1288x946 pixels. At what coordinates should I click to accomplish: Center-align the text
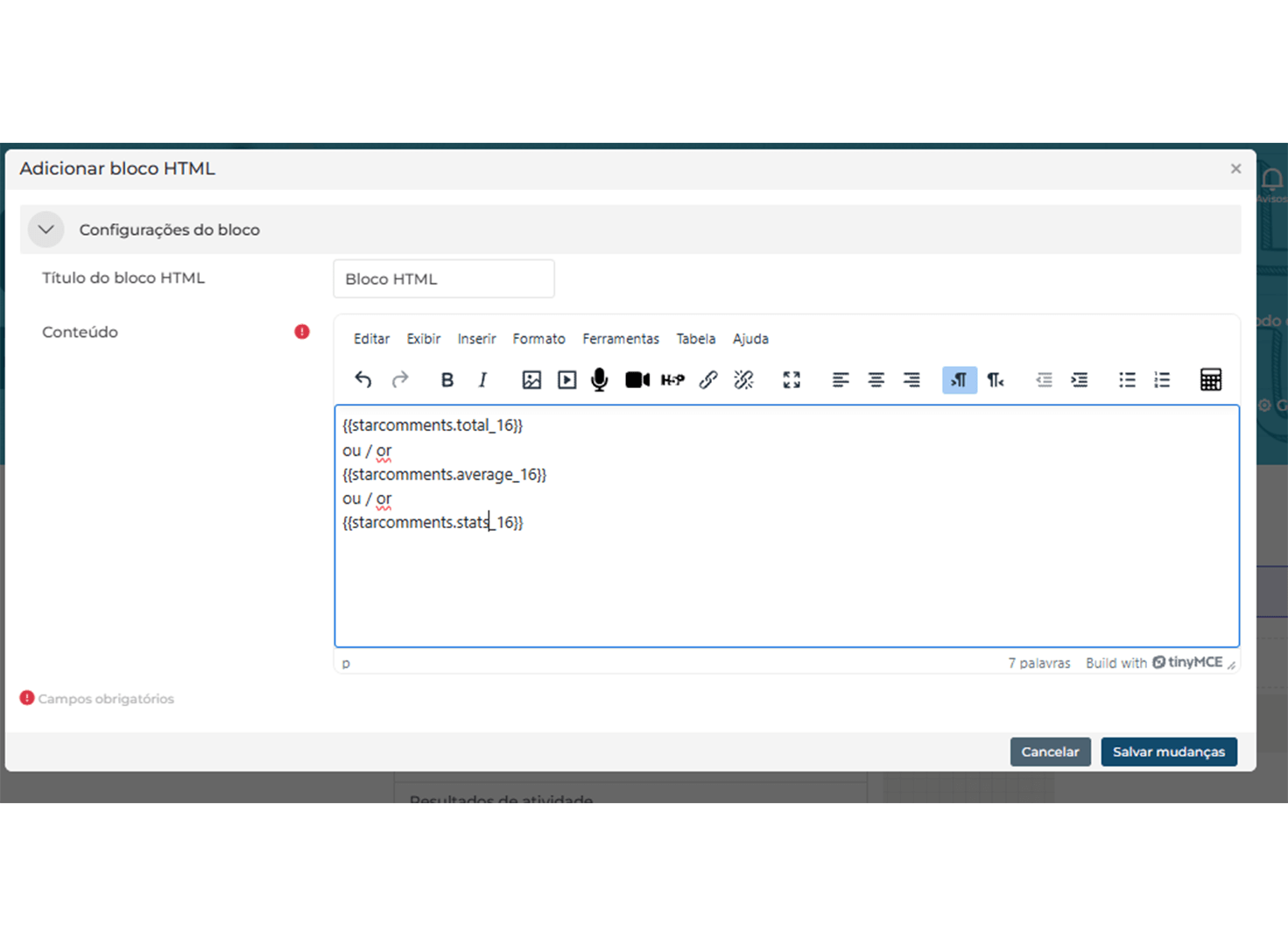pyautogui.click(x=876, y=379)
